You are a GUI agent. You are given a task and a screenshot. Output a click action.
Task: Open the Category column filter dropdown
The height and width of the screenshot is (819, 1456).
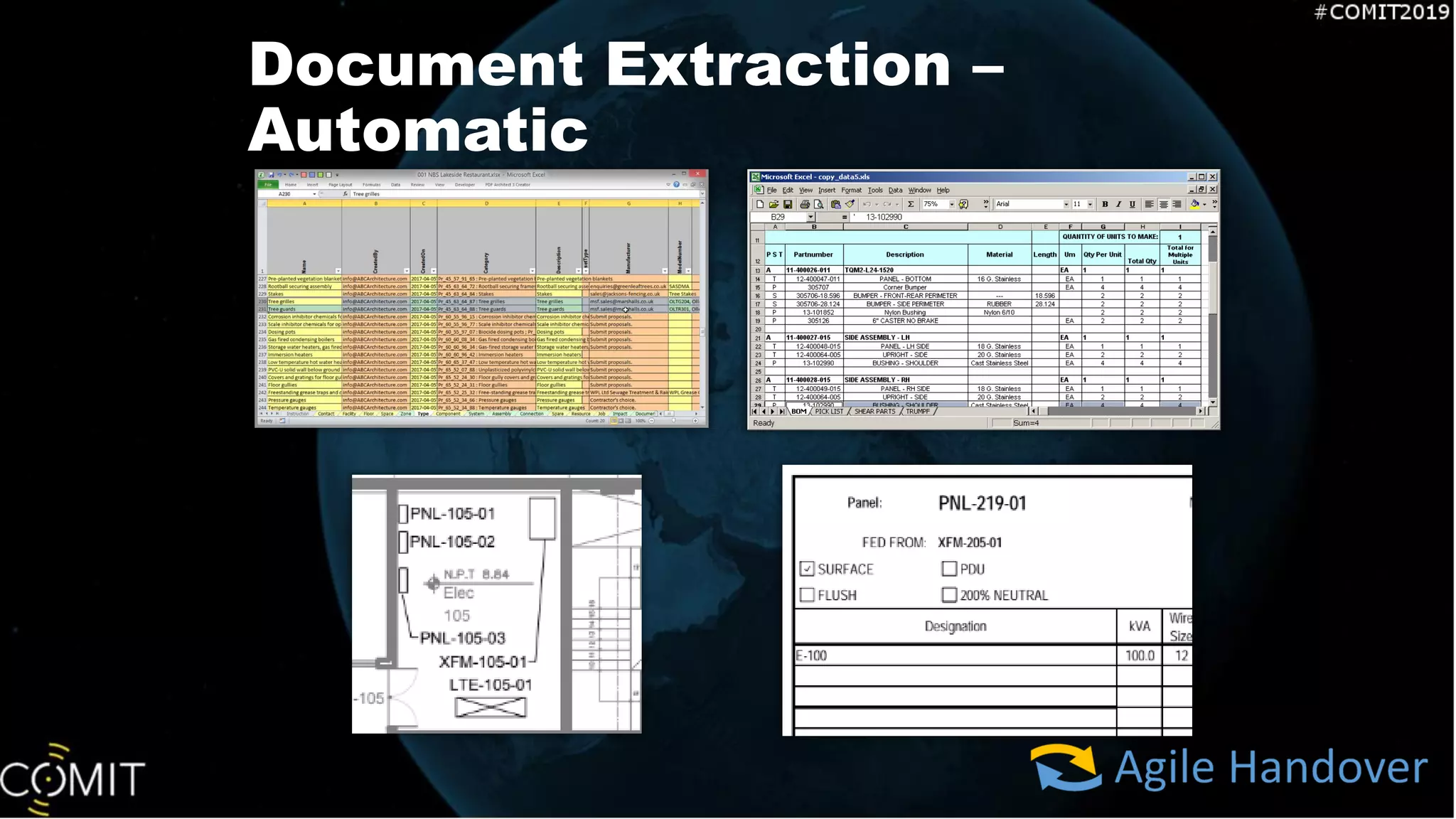click(x=532, y=271)
